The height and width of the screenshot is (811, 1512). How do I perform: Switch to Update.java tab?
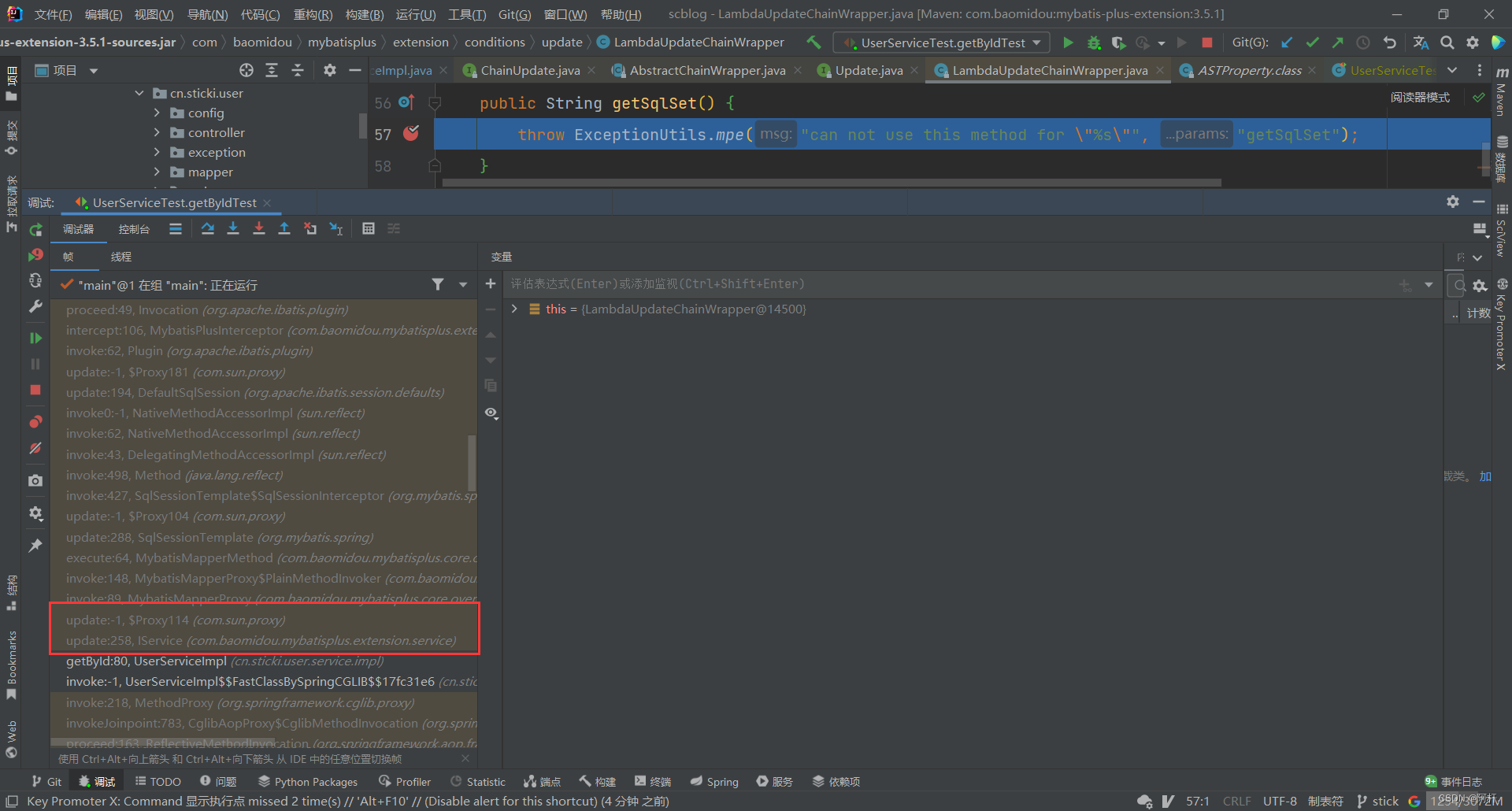click(x=869, y=70)
